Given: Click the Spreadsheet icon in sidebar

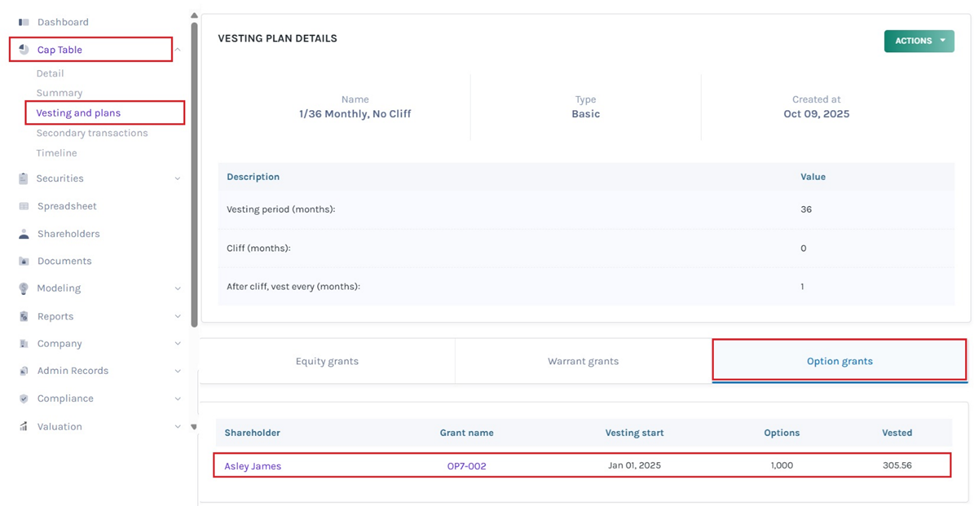Looking at the screenshot, I should point(24,206).
